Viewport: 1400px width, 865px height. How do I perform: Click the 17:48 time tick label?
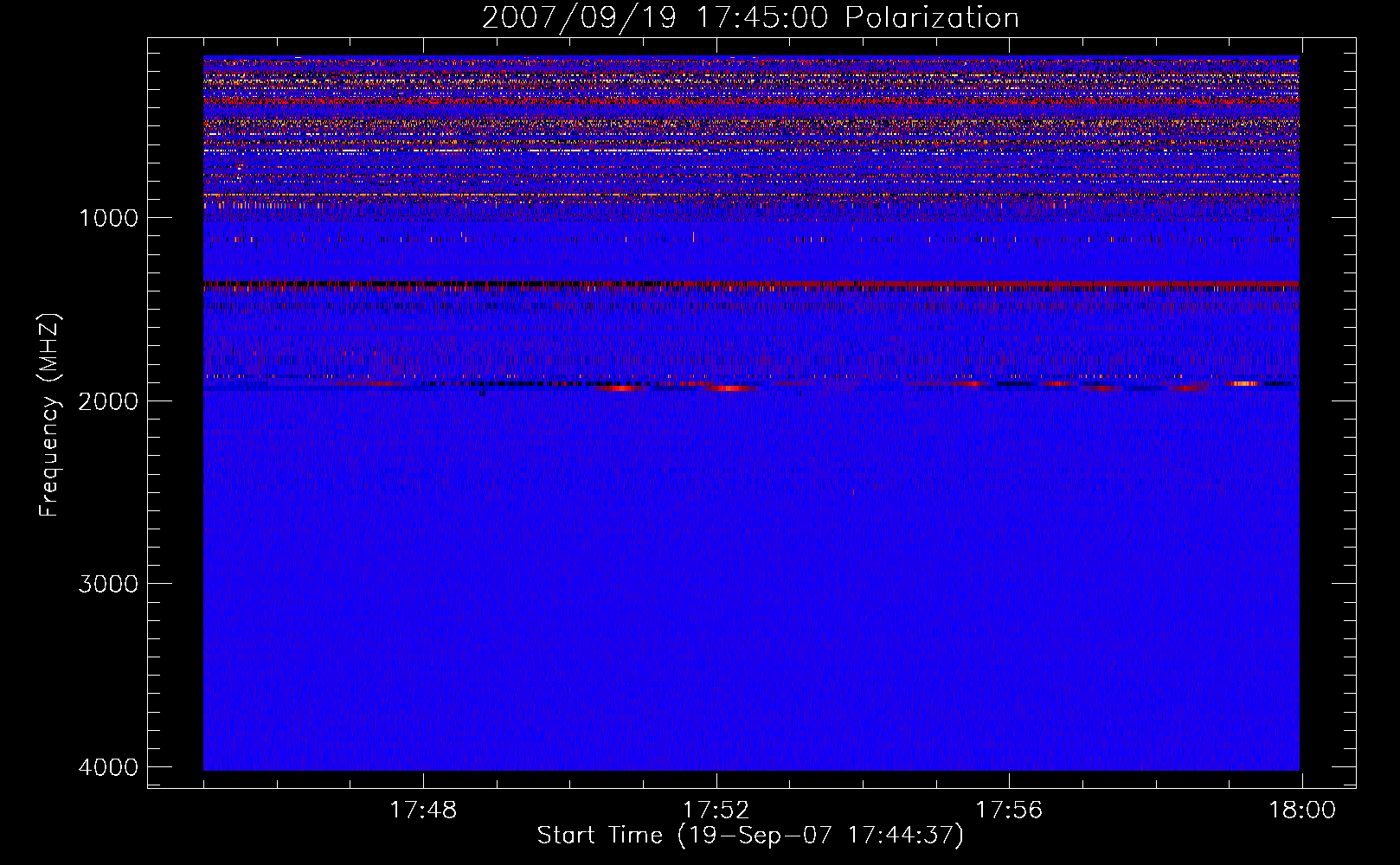click(x=423, y=811)
